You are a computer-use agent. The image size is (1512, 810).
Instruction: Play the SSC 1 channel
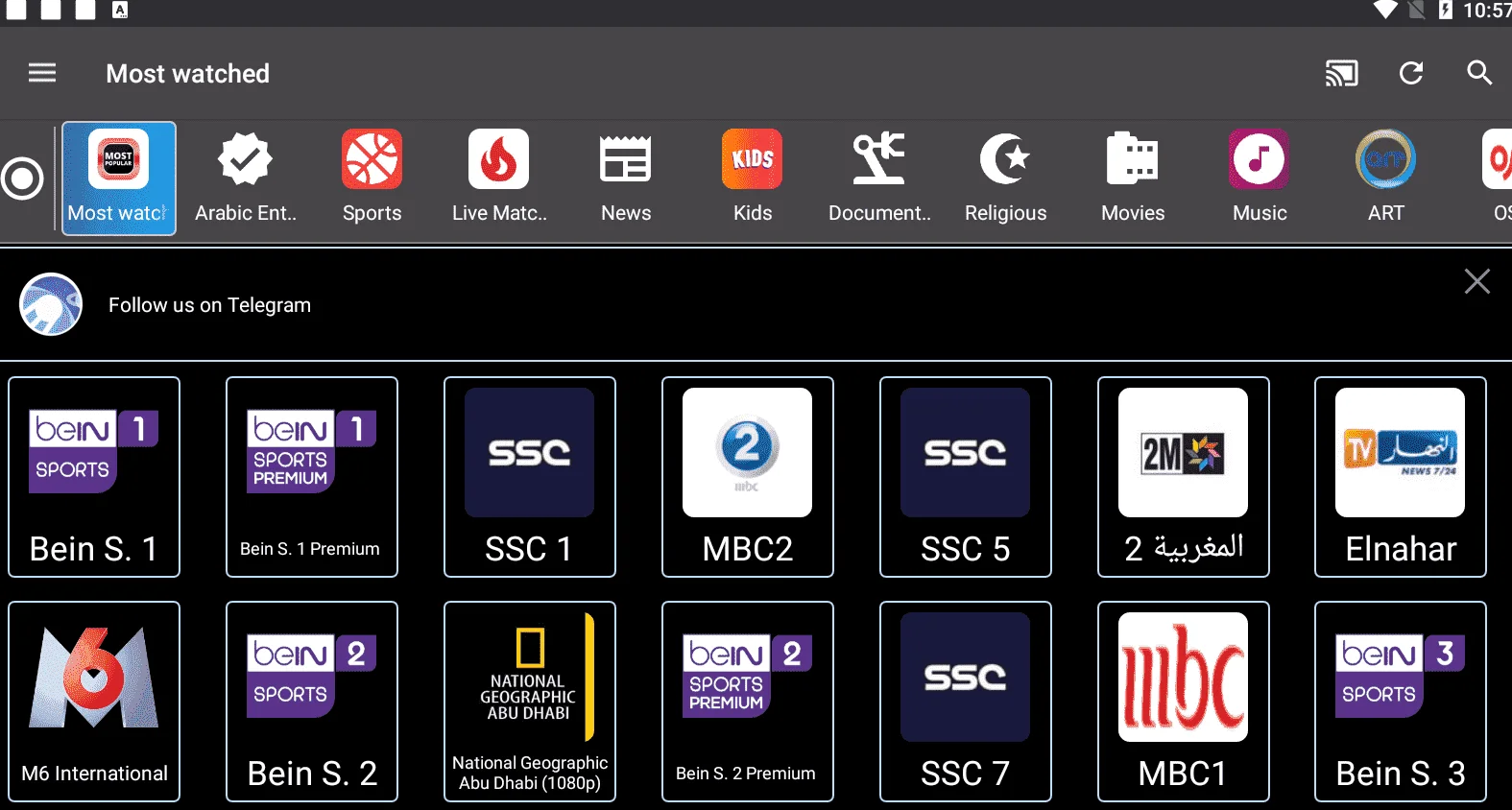(x=530, y=477)
